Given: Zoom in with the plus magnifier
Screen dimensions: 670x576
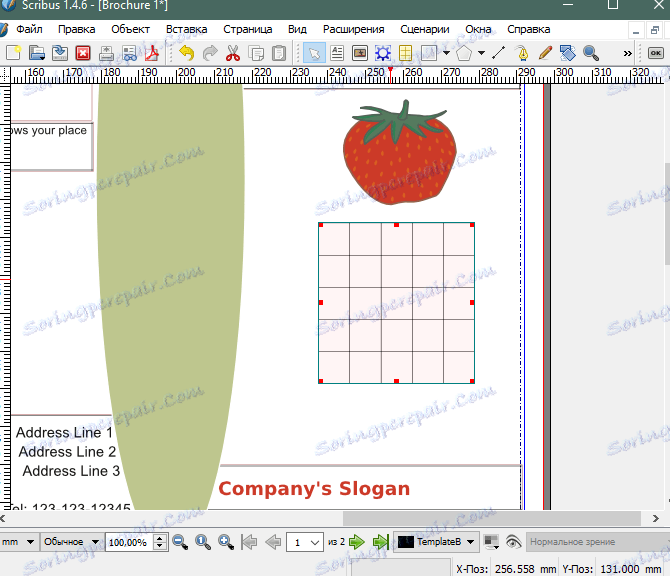Looking at the screenshot, I should click(226, 542).
